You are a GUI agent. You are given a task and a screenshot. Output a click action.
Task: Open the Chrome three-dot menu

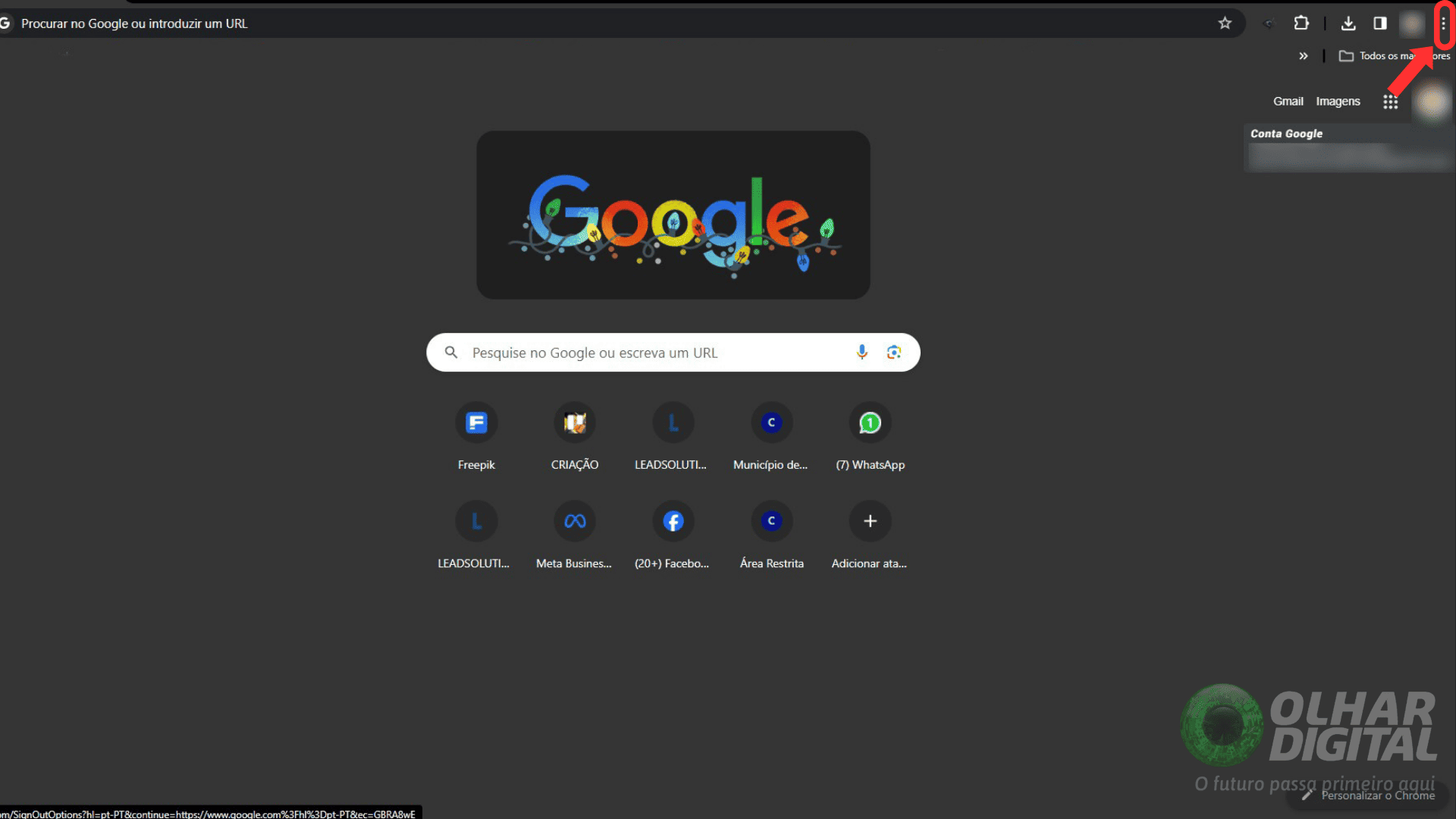(1443, 24)
